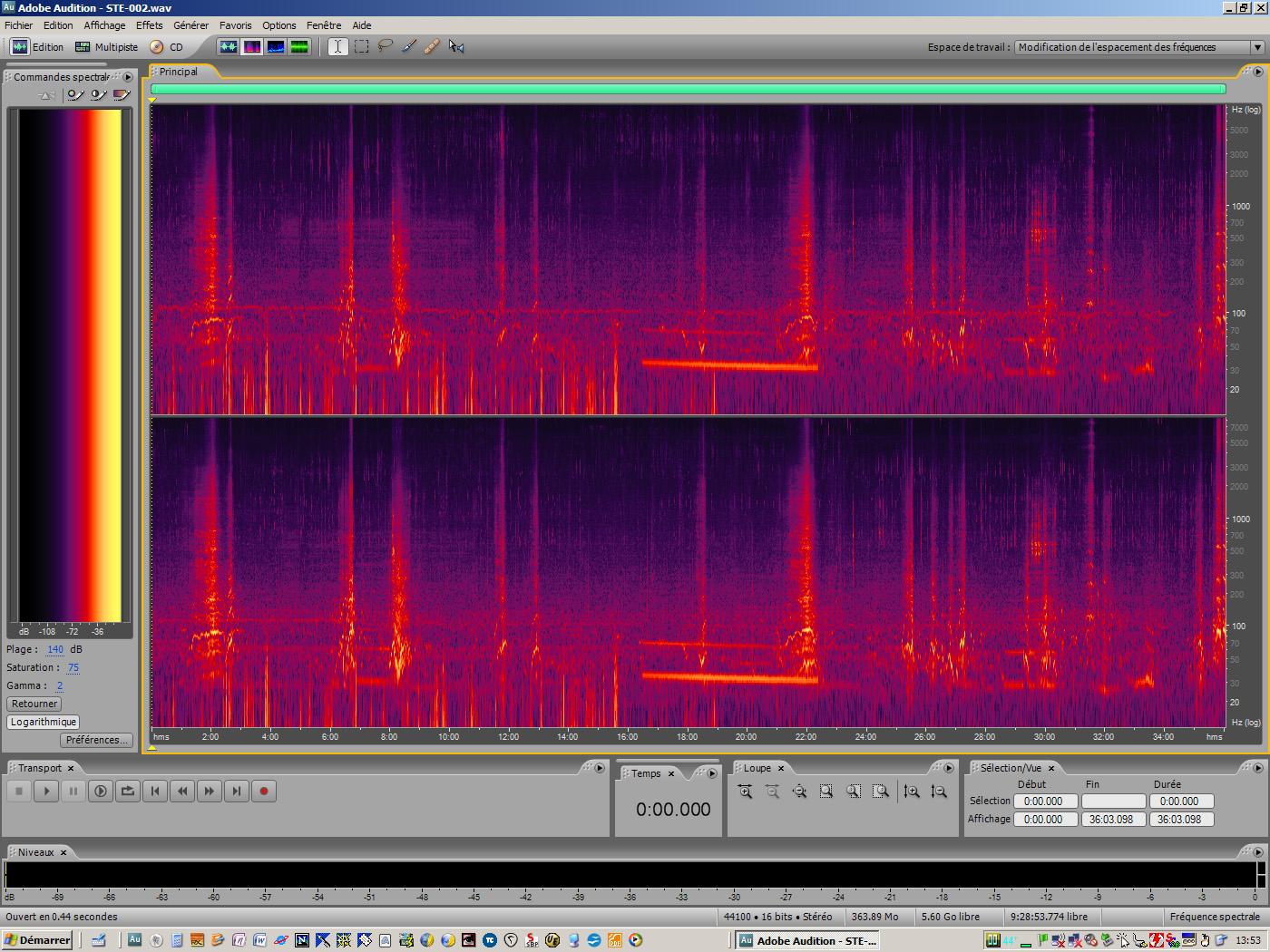Viewport: 1270px width, 952px height.
Task: Click the Sélection Début time field
Action: (x=1045, y=801)
